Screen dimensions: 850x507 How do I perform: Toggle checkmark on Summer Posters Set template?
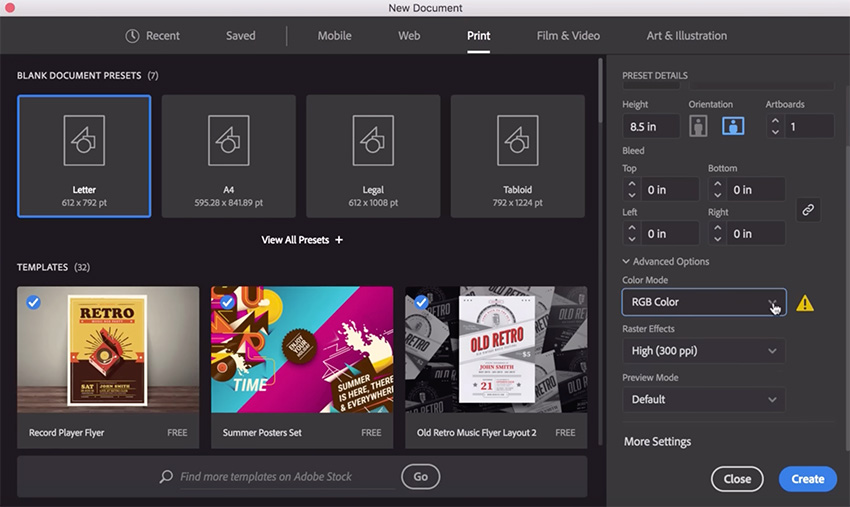[228, 302]
